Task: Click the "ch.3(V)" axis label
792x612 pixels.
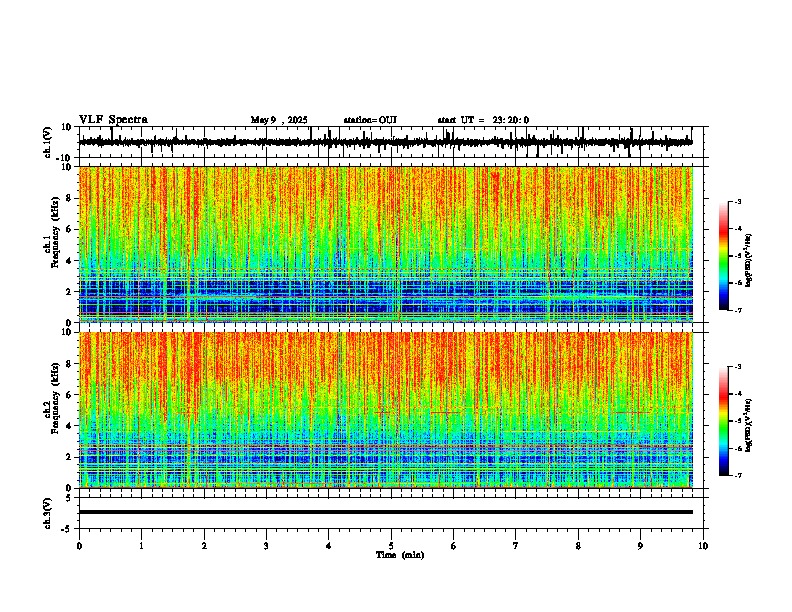Action: pyautogui.click(x=48, y=513)
